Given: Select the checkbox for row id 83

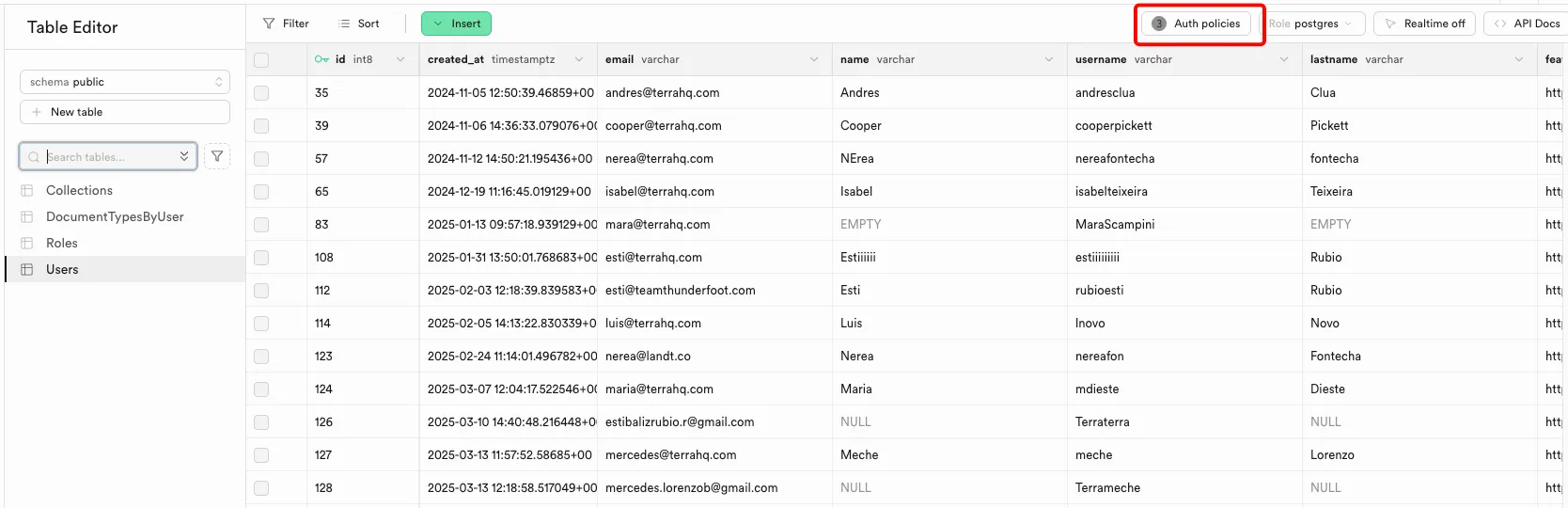Looking at the screenshot, I should (x=261, y=225).
